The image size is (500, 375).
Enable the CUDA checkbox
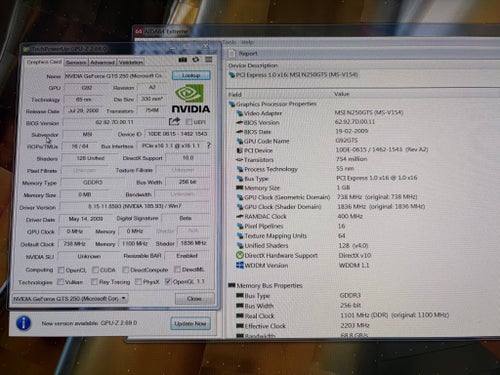(95, 270)
